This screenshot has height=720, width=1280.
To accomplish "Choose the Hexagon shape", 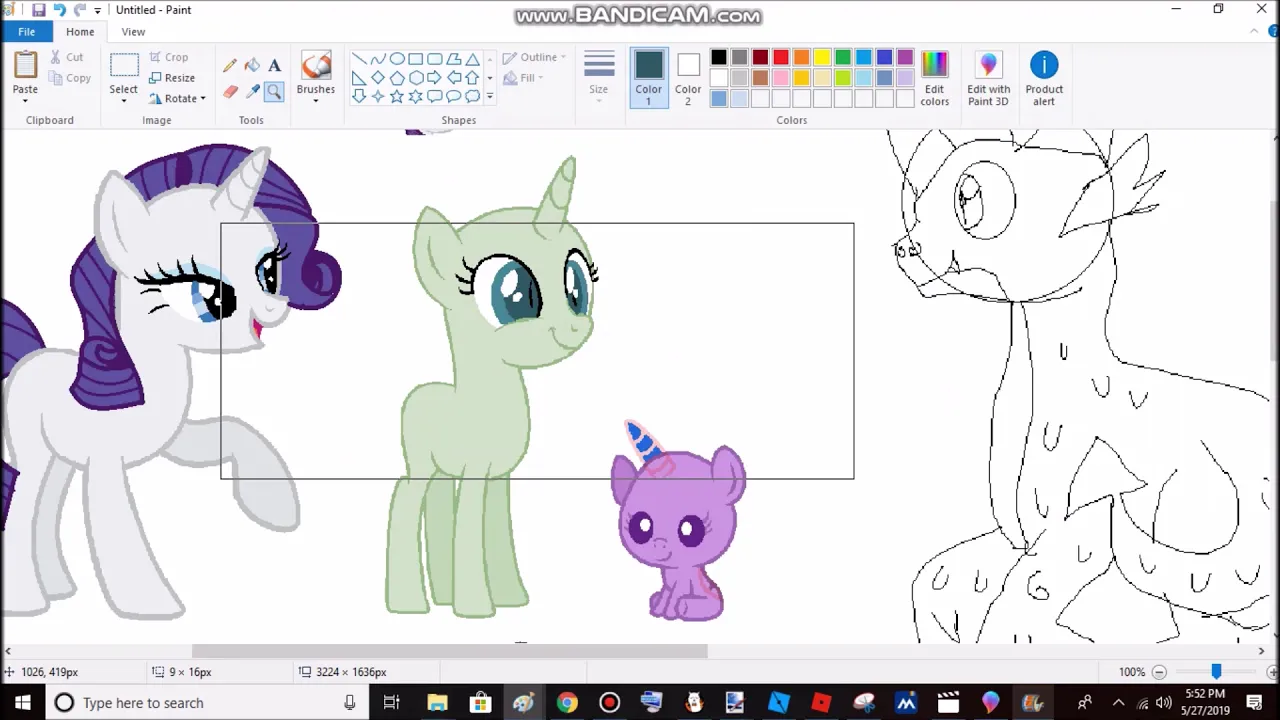I will [416, 77].
